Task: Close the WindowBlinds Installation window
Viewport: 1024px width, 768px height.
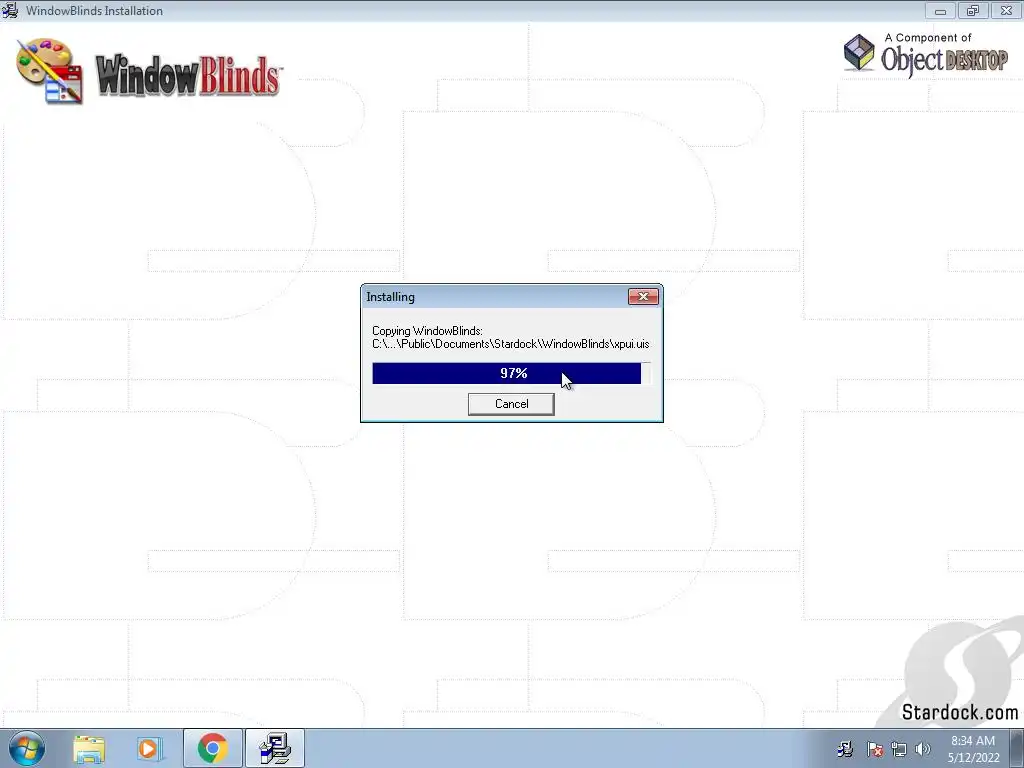Action: coord(1006,10)
